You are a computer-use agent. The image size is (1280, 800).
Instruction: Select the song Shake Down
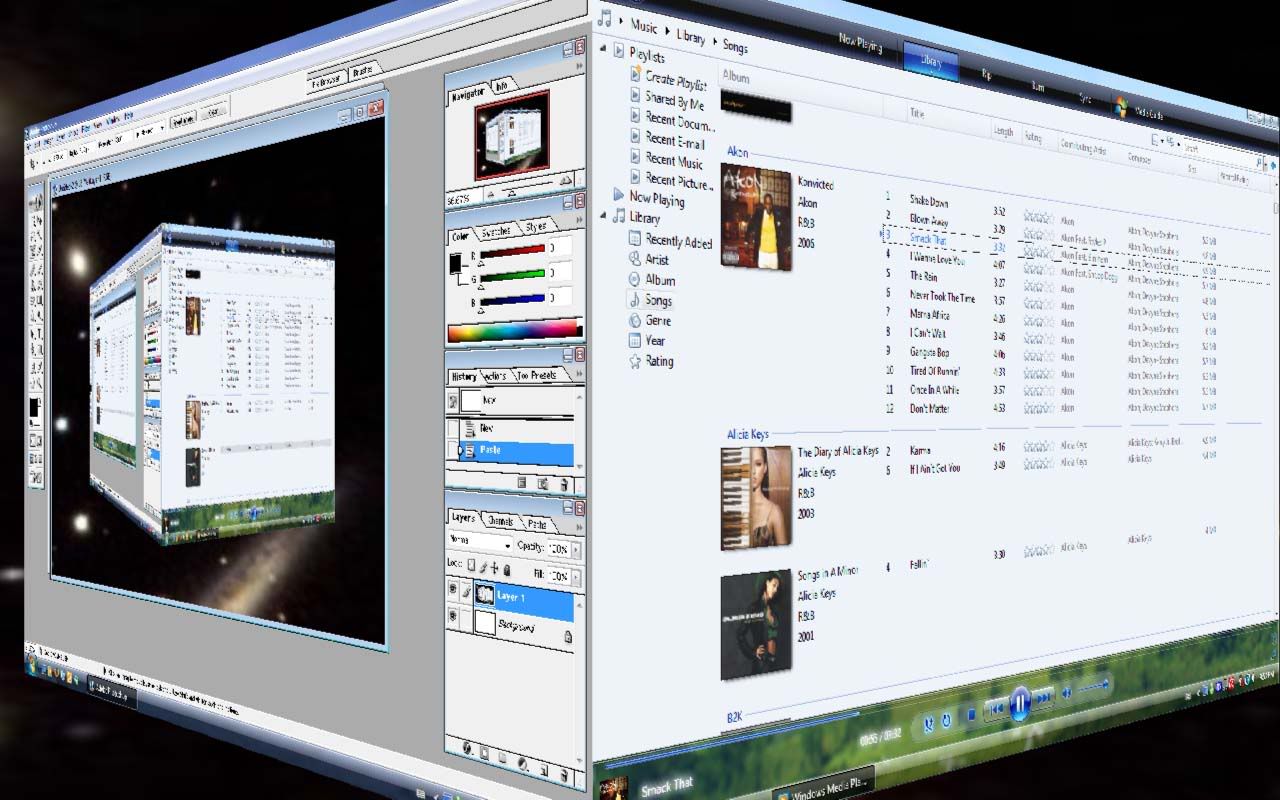click(929, 201)
